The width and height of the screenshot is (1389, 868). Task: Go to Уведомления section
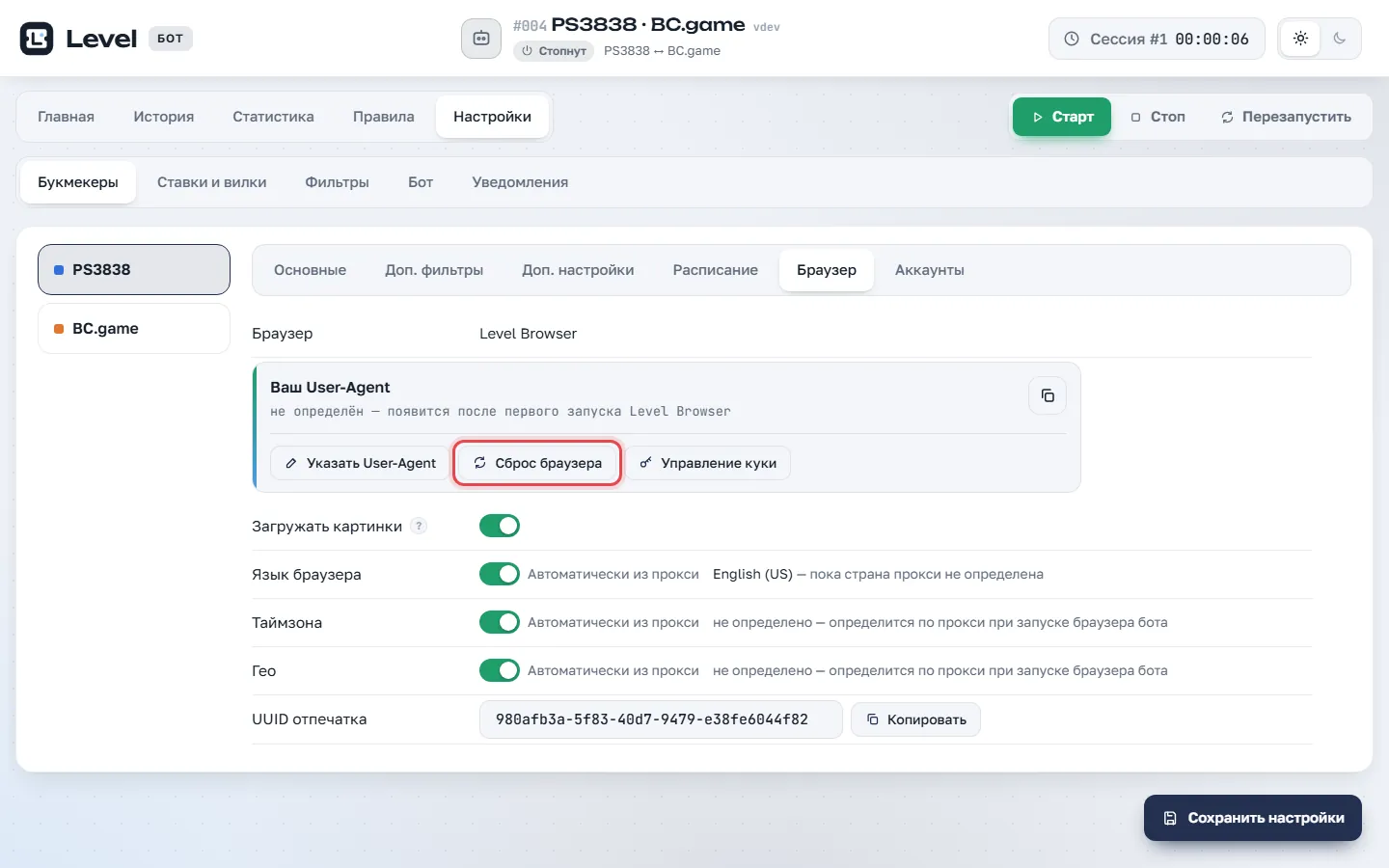point(520,182)
